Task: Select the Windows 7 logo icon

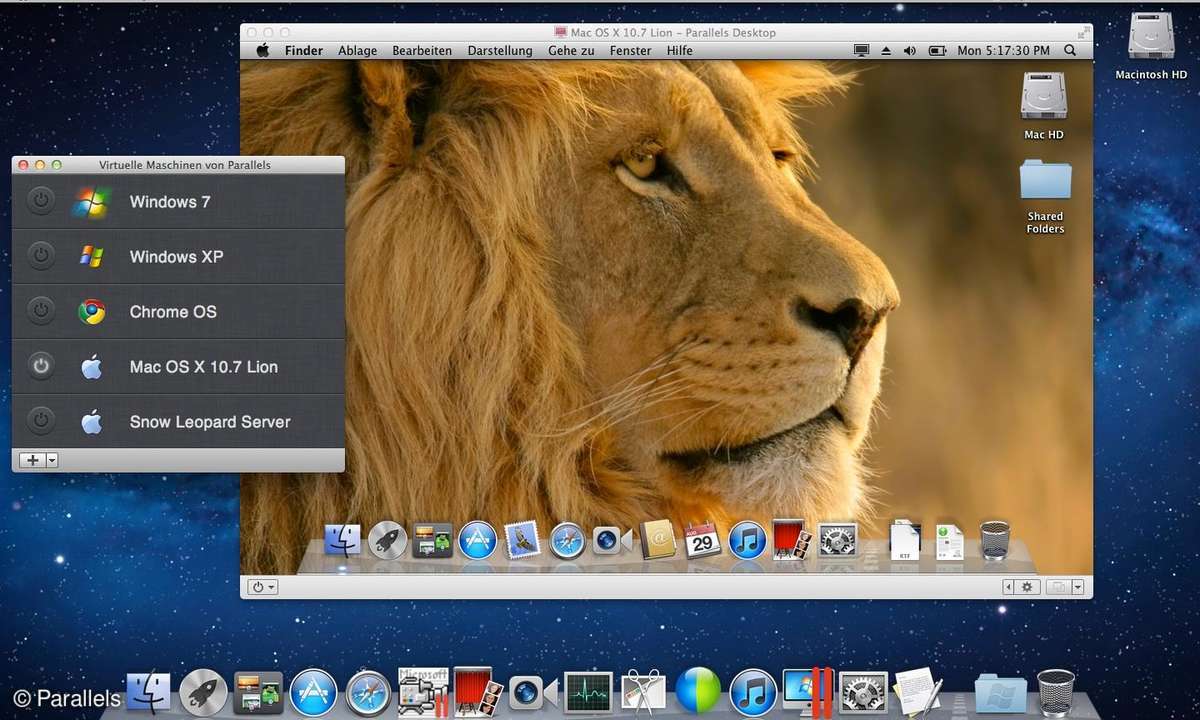Action: [x=91, y=202]
